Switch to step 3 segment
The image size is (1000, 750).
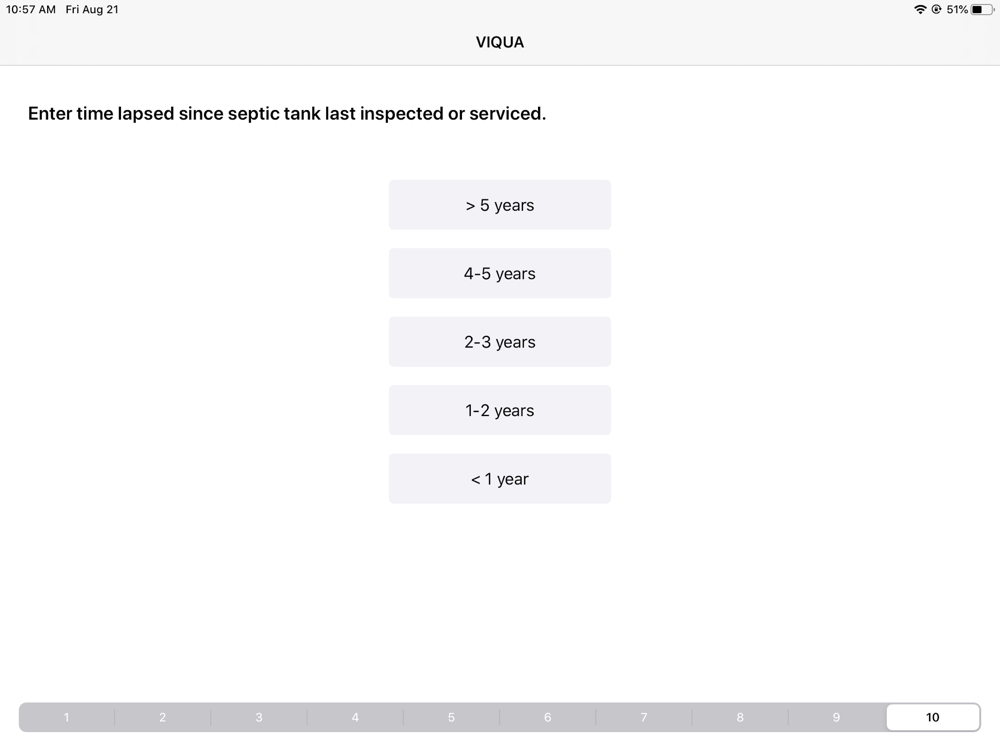pyautogui.click(x=259, y=717)
